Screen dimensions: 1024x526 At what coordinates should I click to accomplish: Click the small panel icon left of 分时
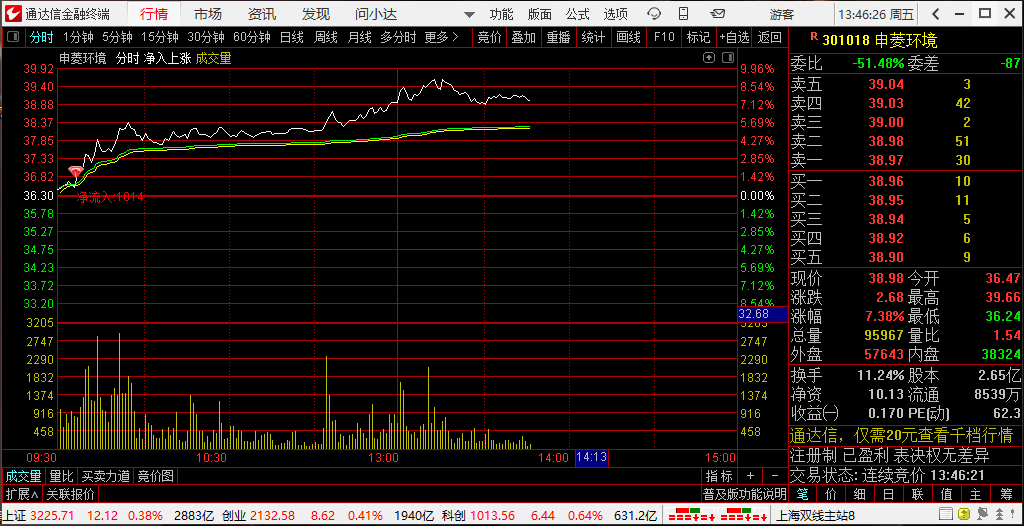pyautogui.click(x=13, y=37)
